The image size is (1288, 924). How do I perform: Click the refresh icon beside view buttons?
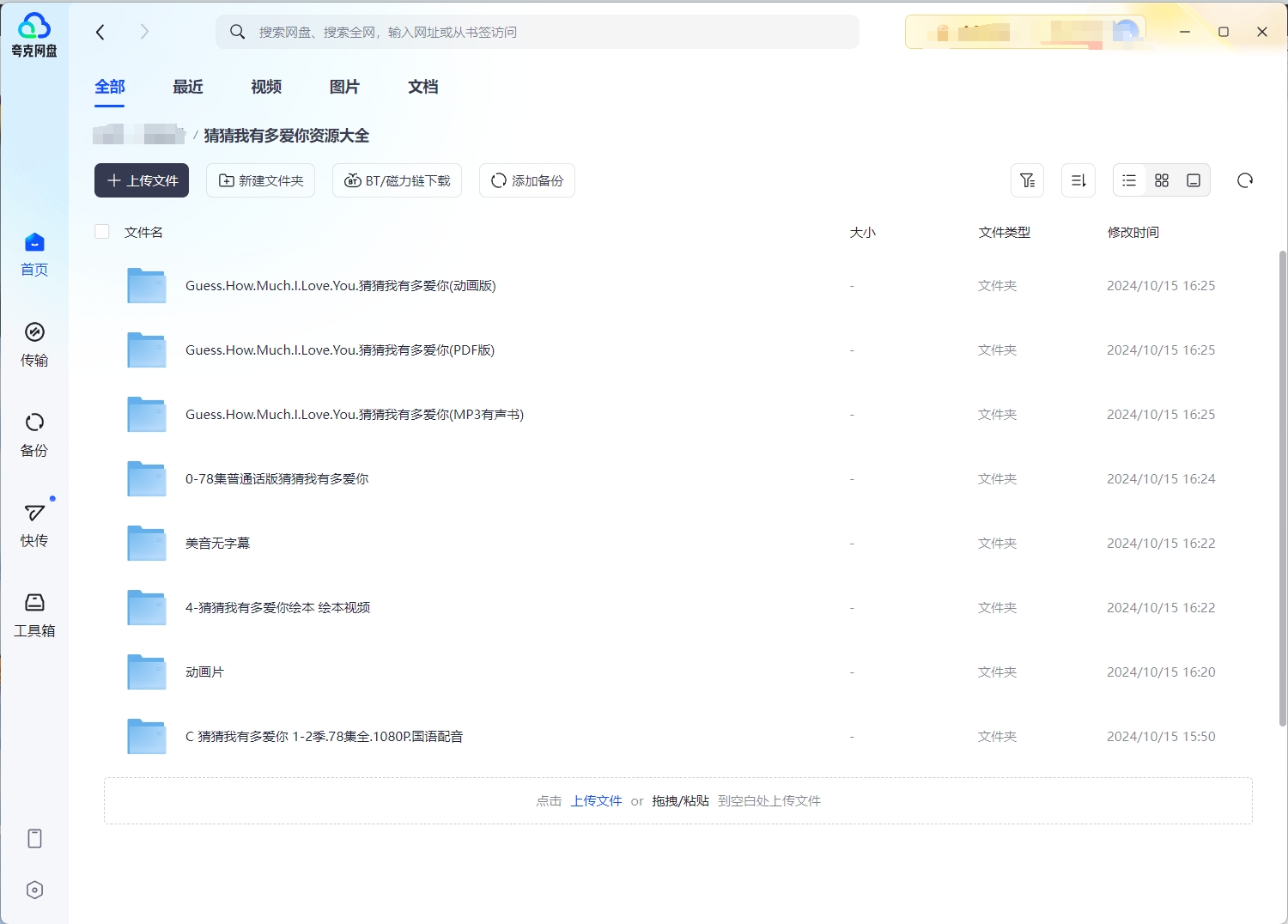pos(1244,180)
